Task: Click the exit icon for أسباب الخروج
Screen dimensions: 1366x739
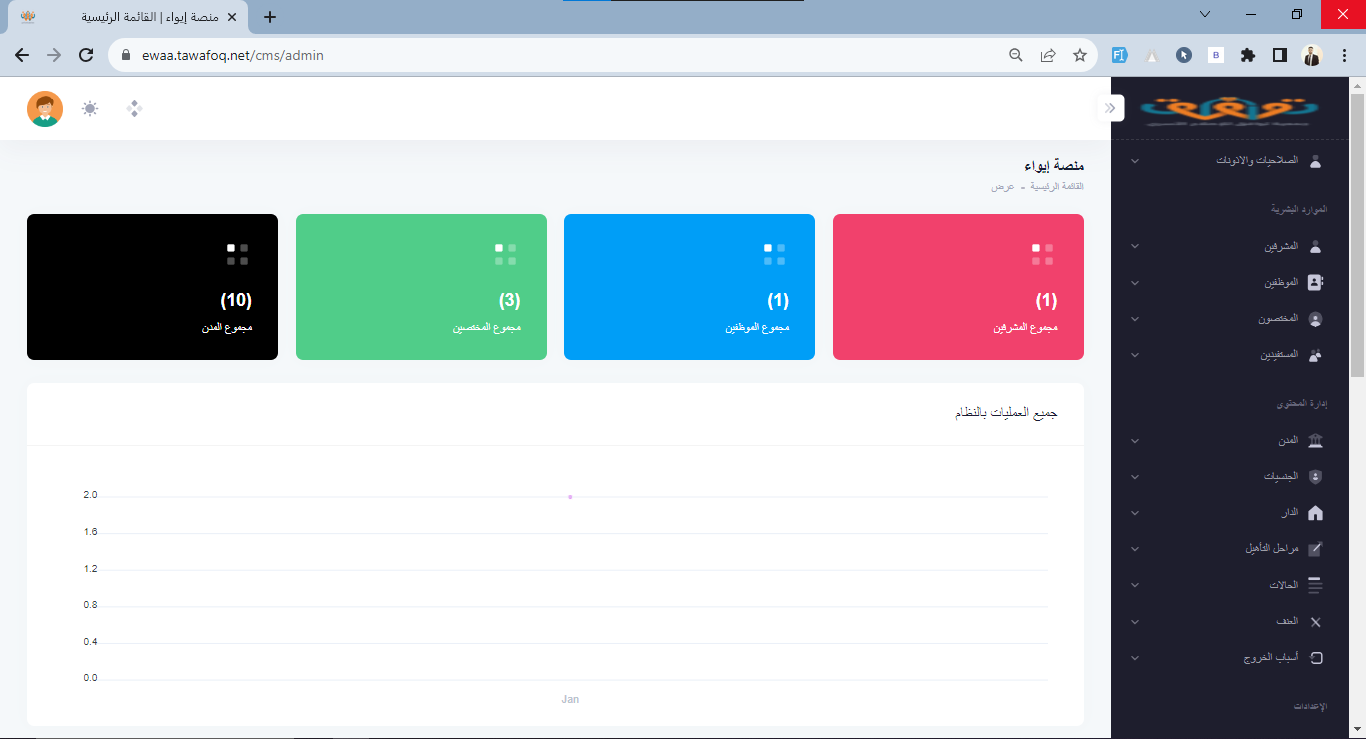Action: pyautogui.click(x=1315, y=658)
